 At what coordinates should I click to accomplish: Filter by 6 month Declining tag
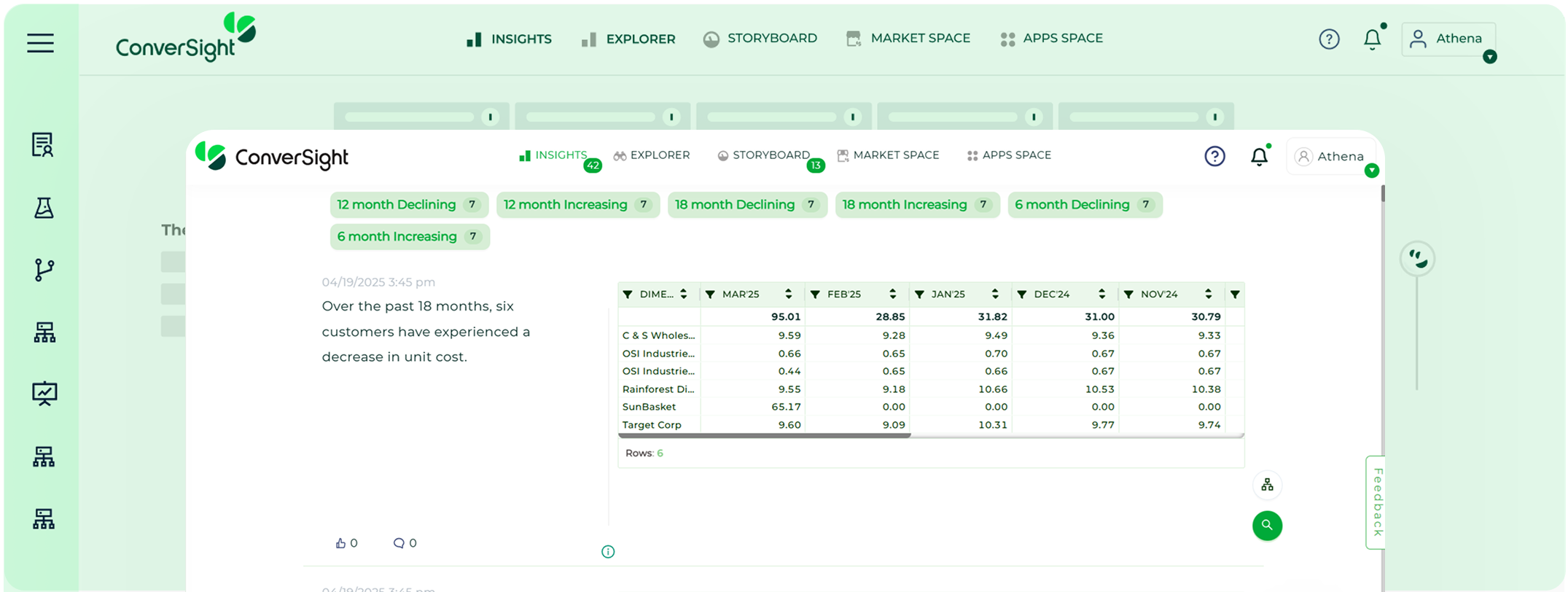1085,205
